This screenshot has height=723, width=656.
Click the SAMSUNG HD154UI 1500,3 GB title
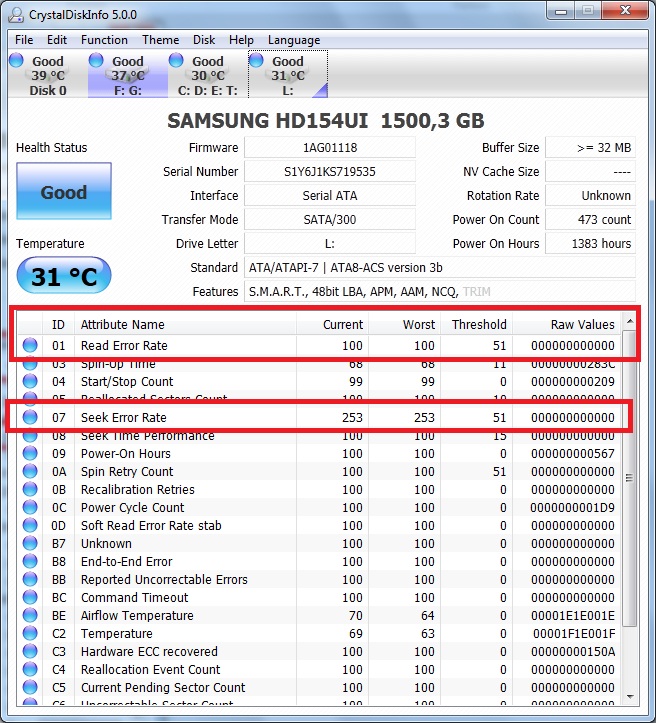coord(325,121)
